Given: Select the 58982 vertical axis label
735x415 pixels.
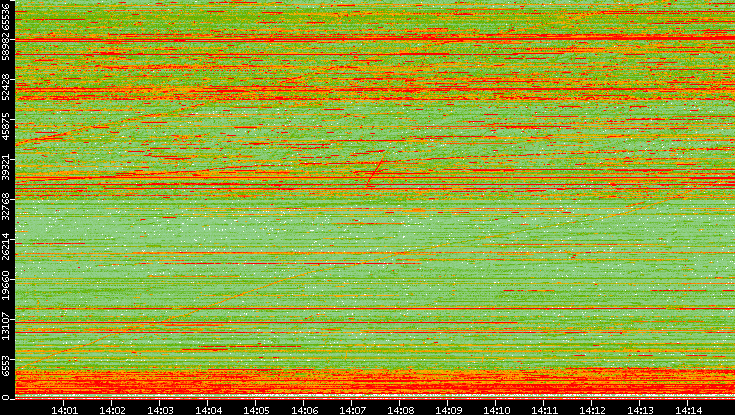Looking at the screenshot, I should click(x=7, y=50).
